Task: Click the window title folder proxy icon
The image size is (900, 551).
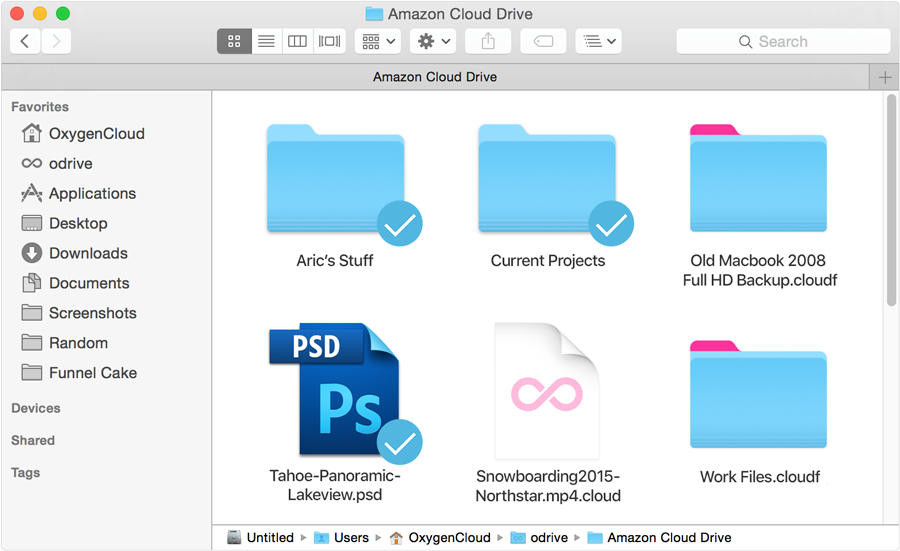Action: pyautogui.click(x=374, y=14)
